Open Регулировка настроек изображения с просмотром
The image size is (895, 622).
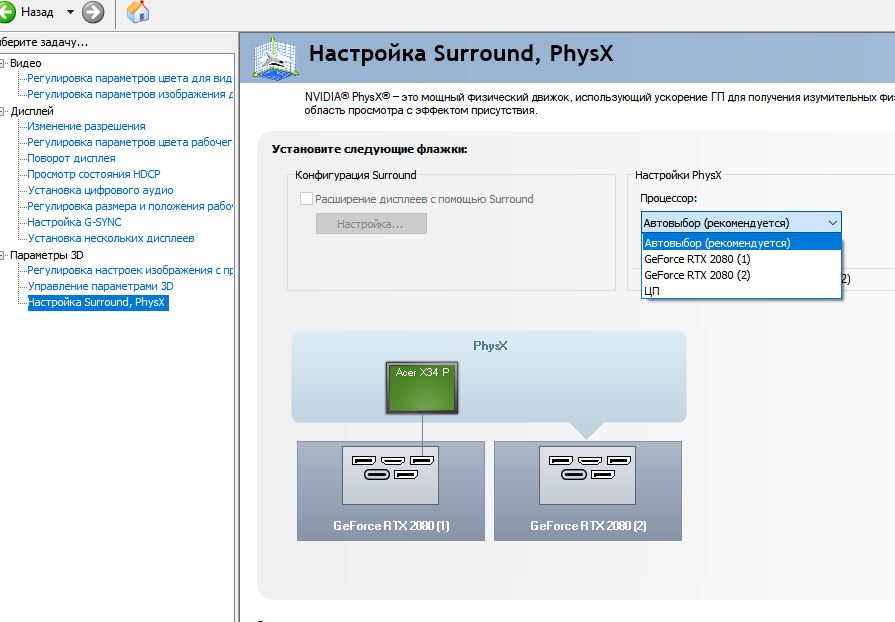[130, 270]
